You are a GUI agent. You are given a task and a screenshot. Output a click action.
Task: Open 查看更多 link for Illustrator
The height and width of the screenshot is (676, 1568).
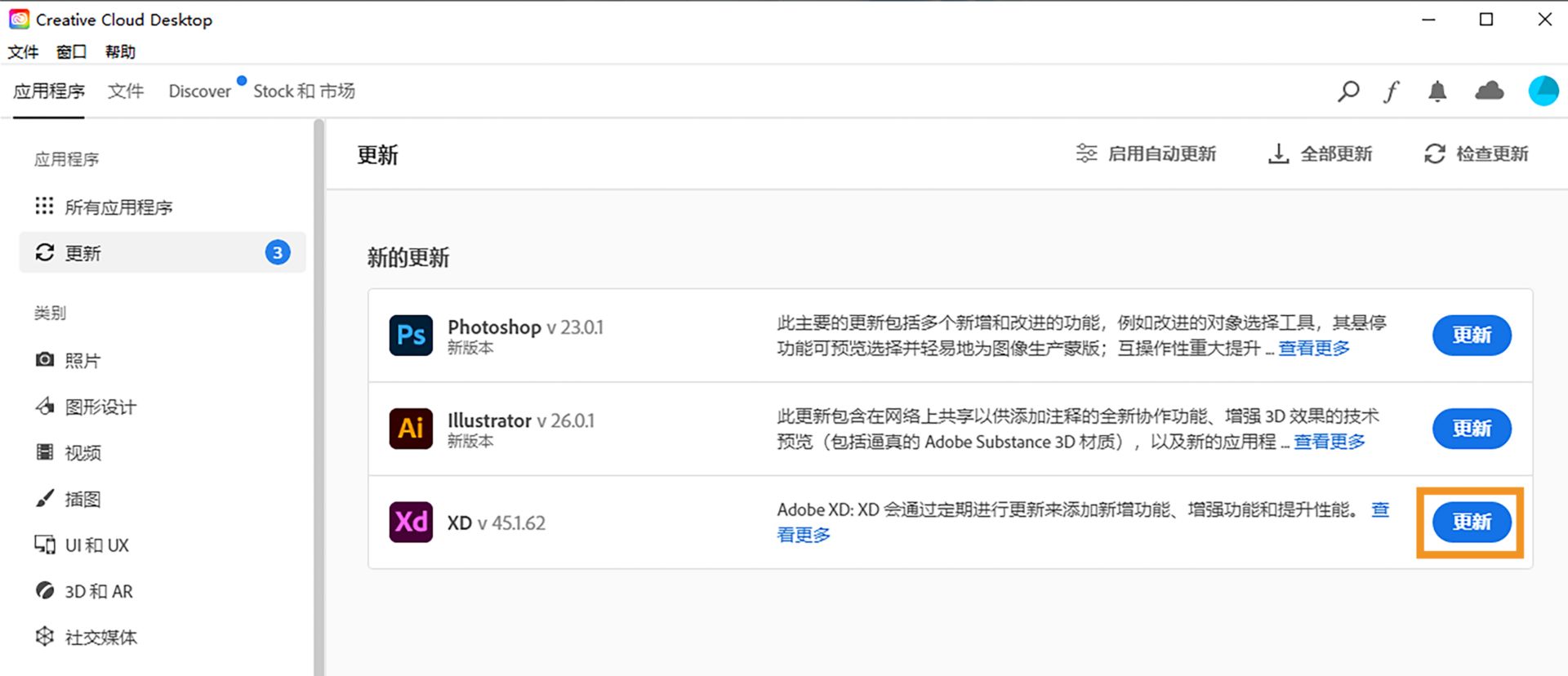coord(1330,442)
